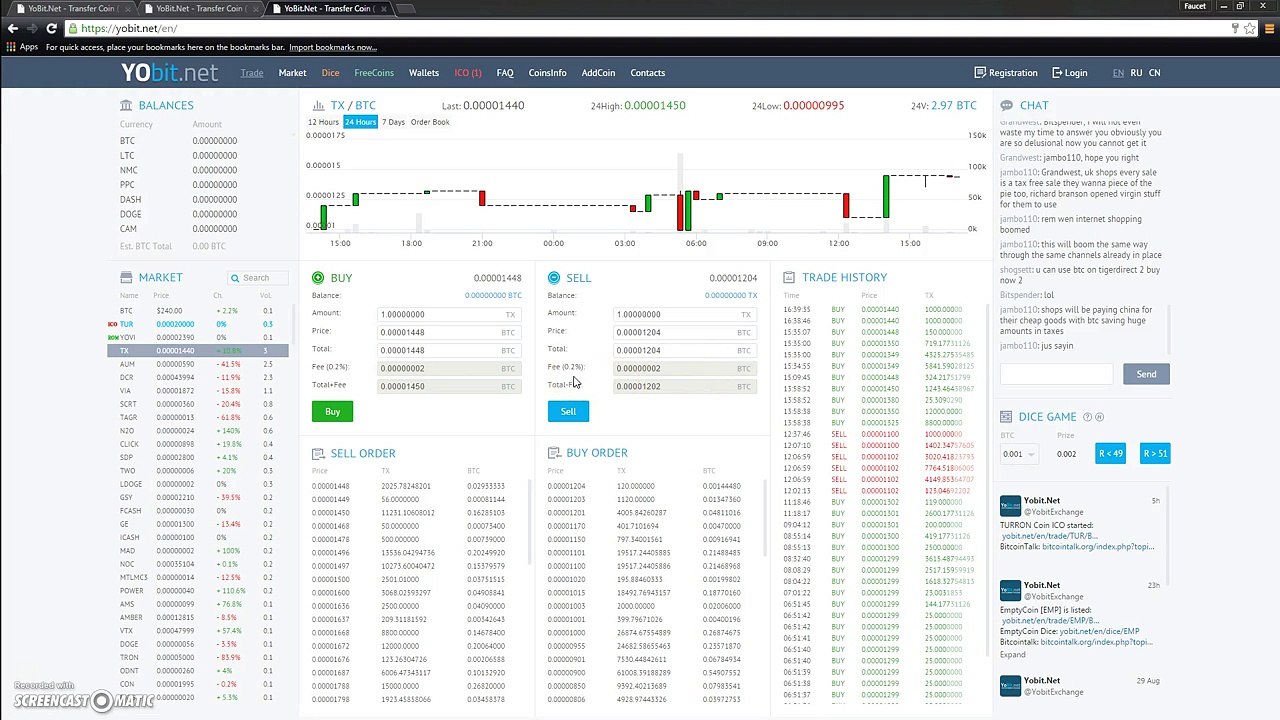Click the Dice Game panel icon
This screenshot has width=1280, height=720.
click(1006, 416)
